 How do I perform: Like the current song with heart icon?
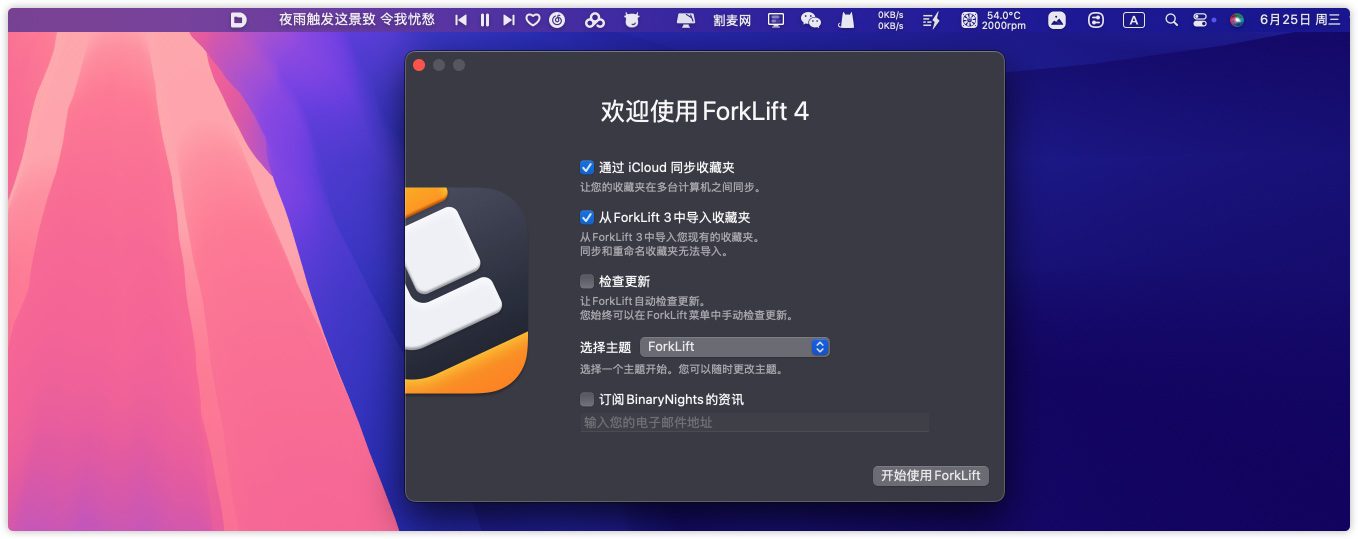(533, 20)
